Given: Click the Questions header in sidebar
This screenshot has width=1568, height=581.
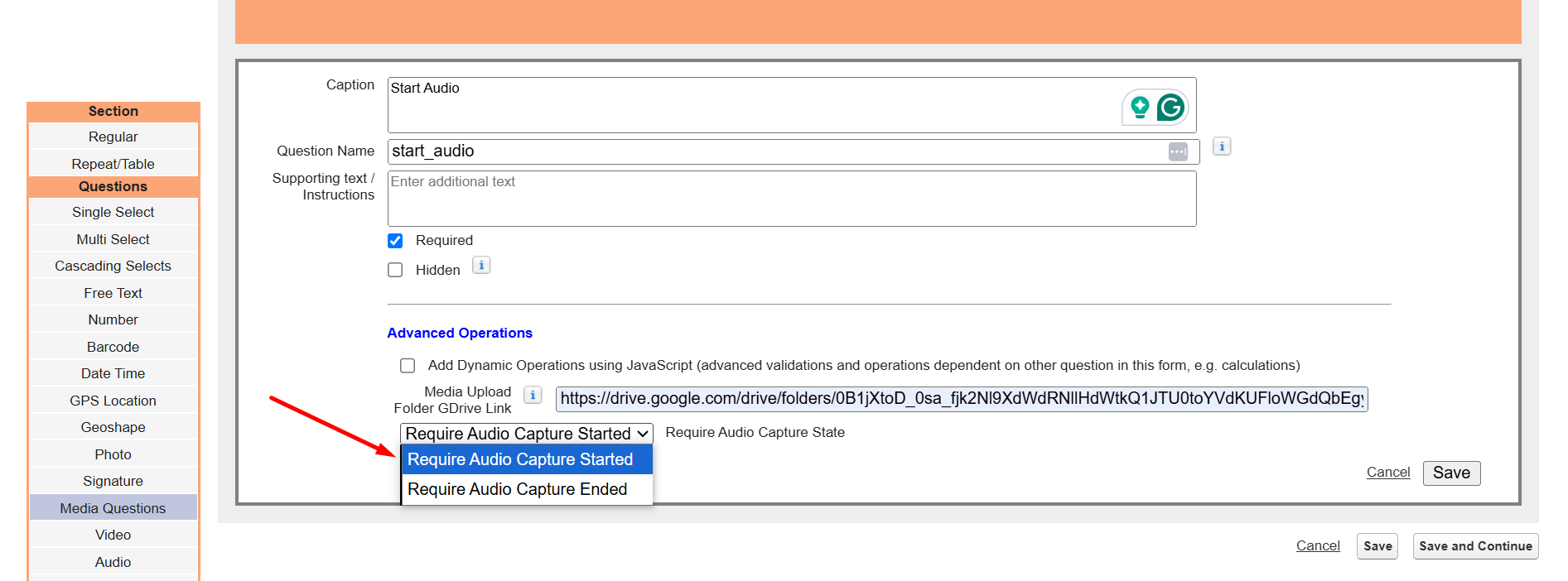Looking at the screenshot, I should (113, 187).
